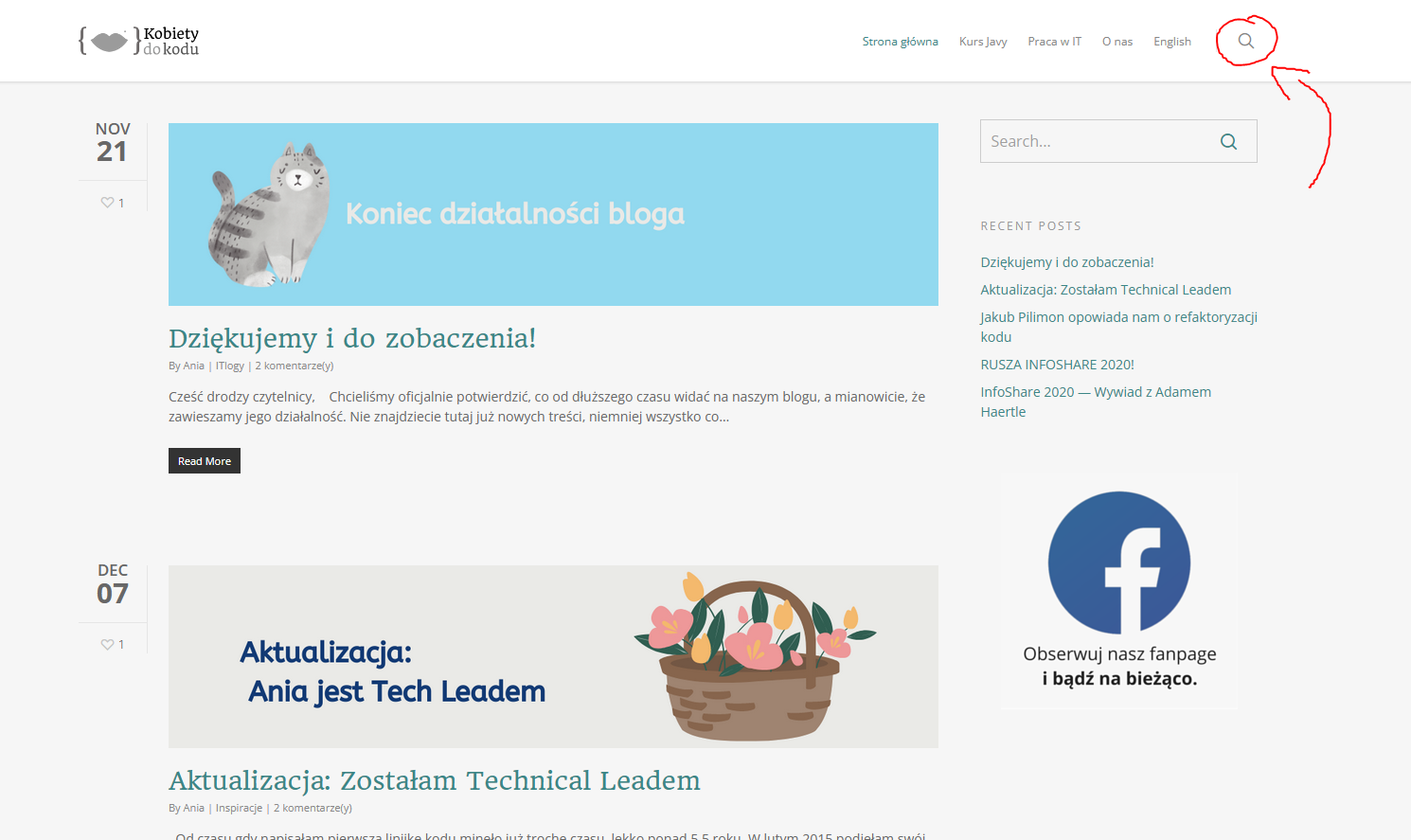Screen dimensions: 1411x840
Task: Open recent post InfoShare 2020 — Wywiad z Adamem Haertle
Action: click(x=1096, y=402)
